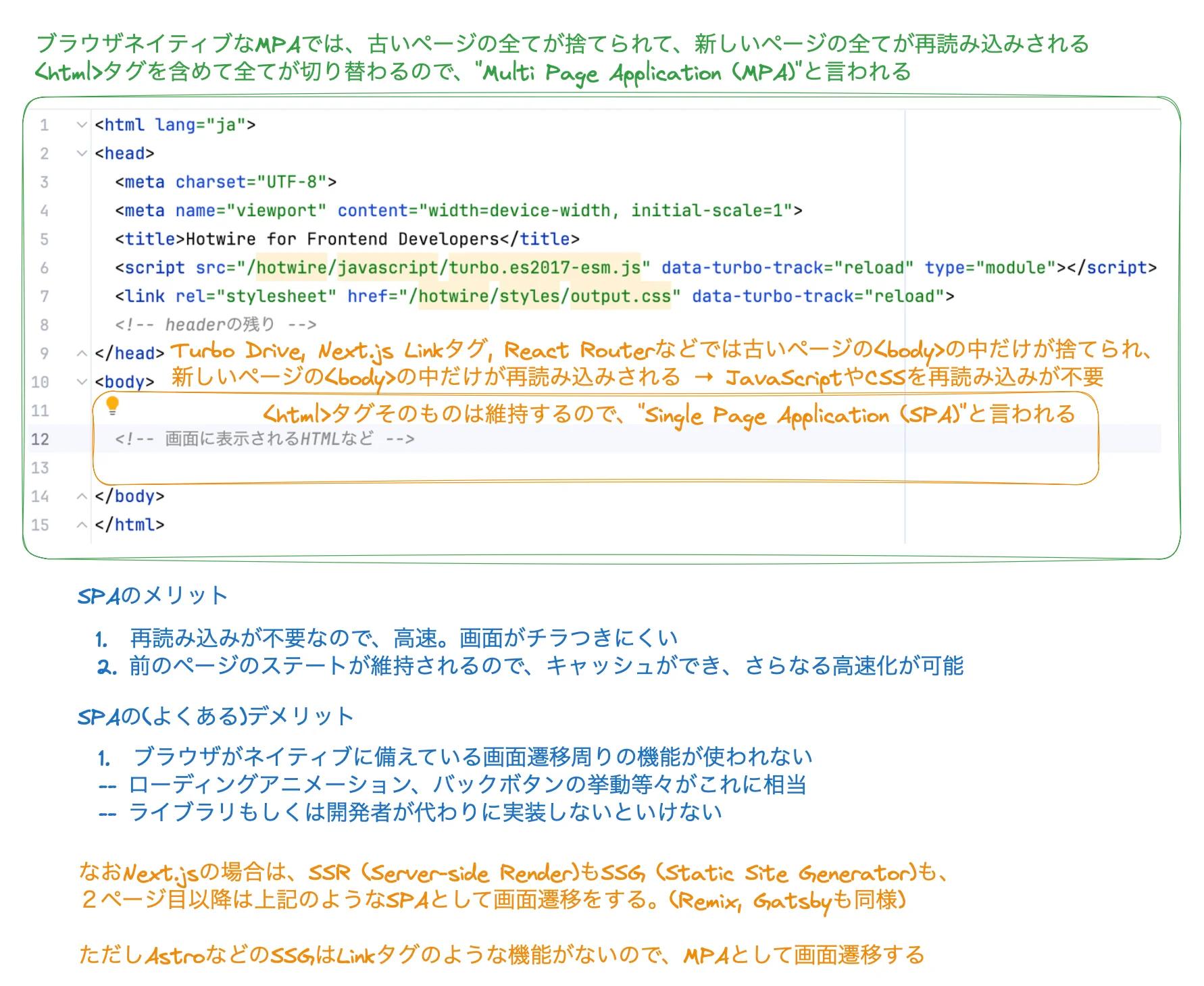Click the SPAのメリット heading
The image size is (1204, 986).
153,596
